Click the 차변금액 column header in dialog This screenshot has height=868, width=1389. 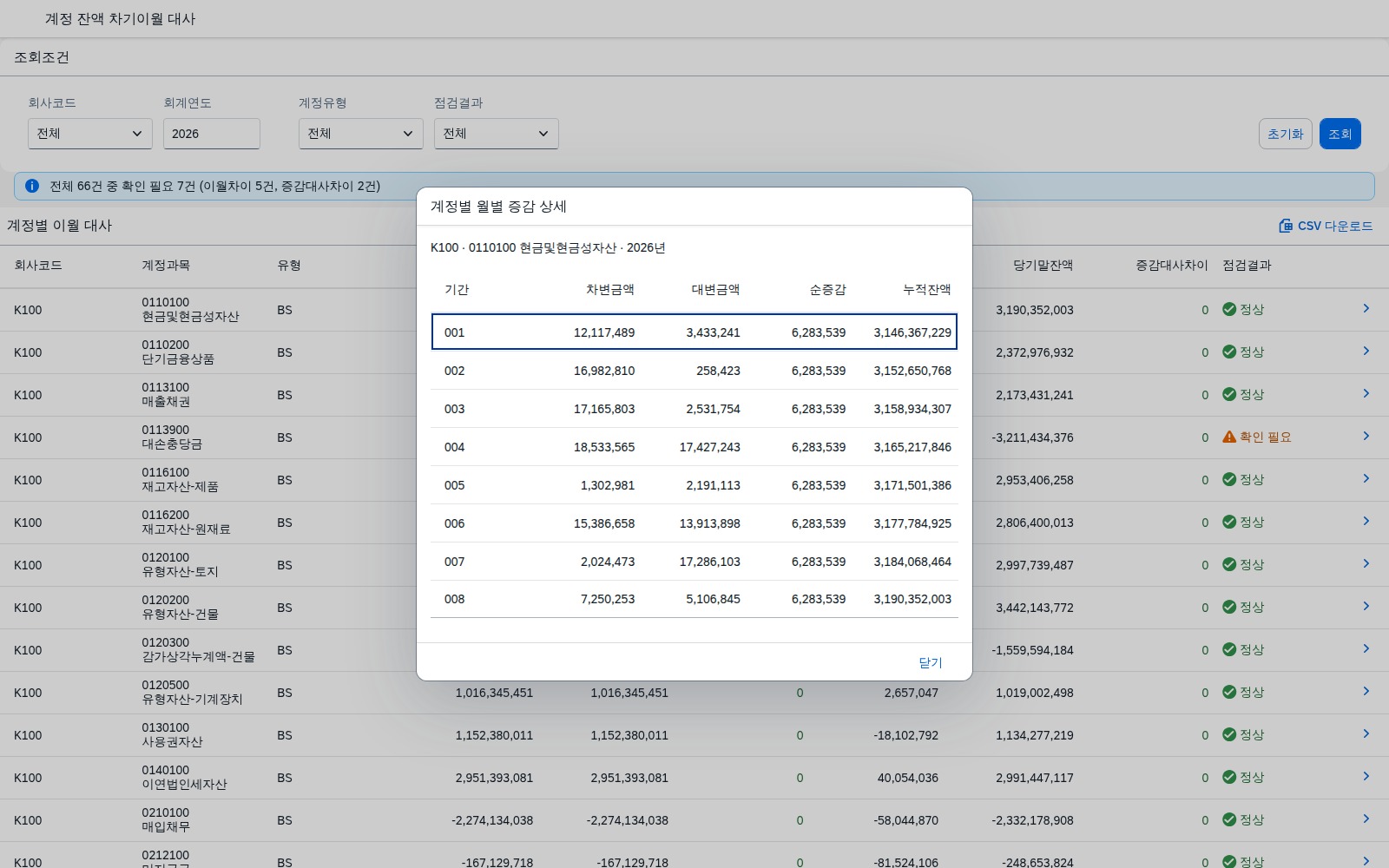(610, 290)
